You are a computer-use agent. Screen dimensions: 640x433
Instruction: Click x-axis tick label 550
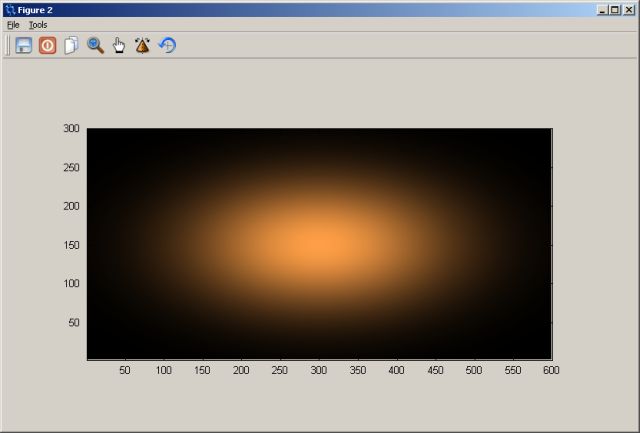[513, 370]
